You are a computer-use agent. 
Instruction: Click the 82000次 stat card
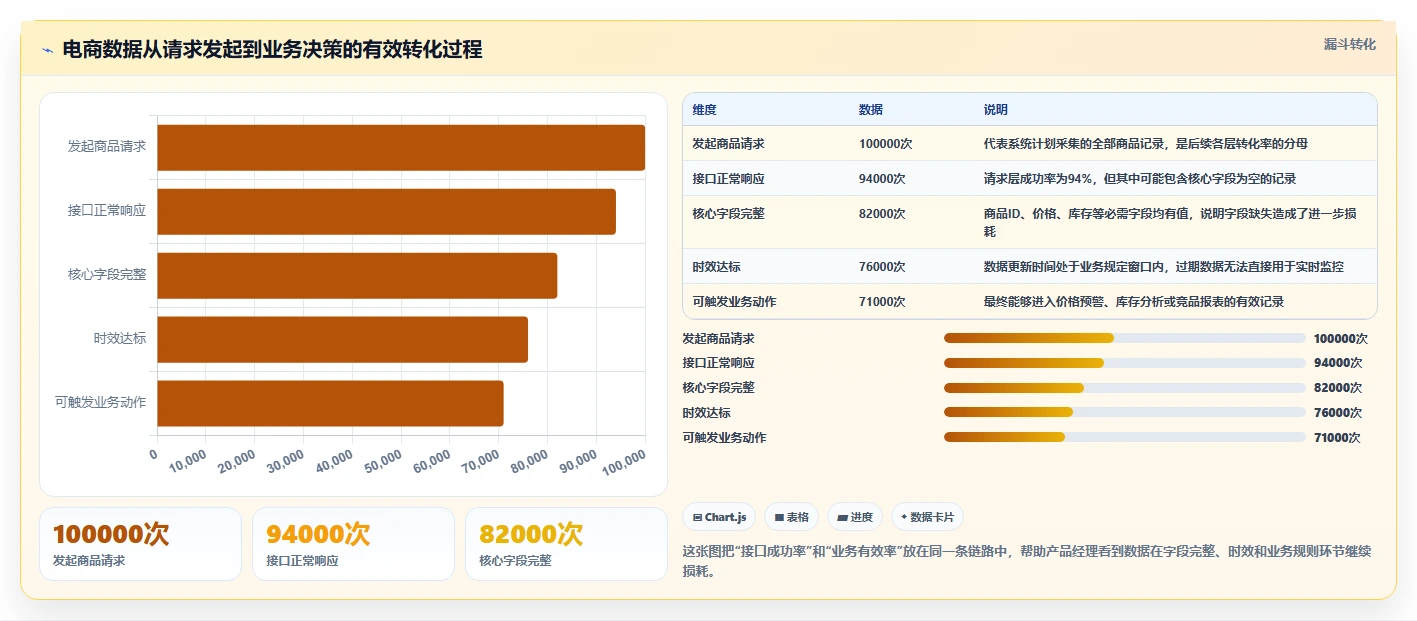click(x=566, y=544)
